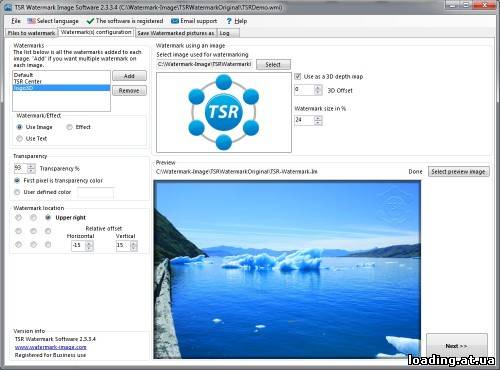Click the Horizontal offset value field

[79, 246]
